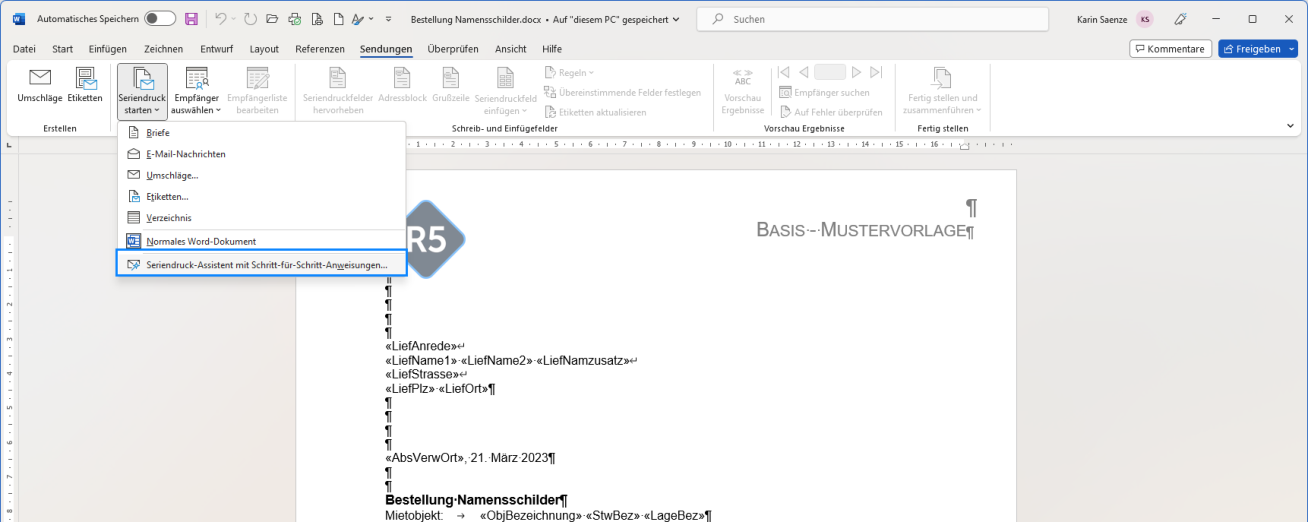Image resolution: width=1308 pixels, height=522 pixels.
Task: Click the pen coming-soon icon in title bar
Action: click(x=1180, y=19)
